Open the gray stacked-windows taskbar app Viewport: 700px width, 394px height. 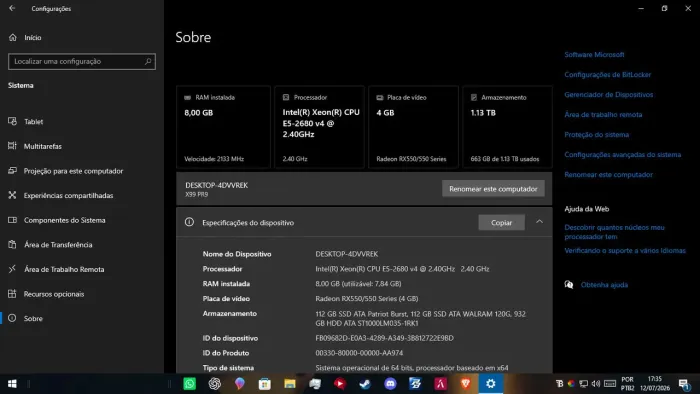tap(315, 384)
